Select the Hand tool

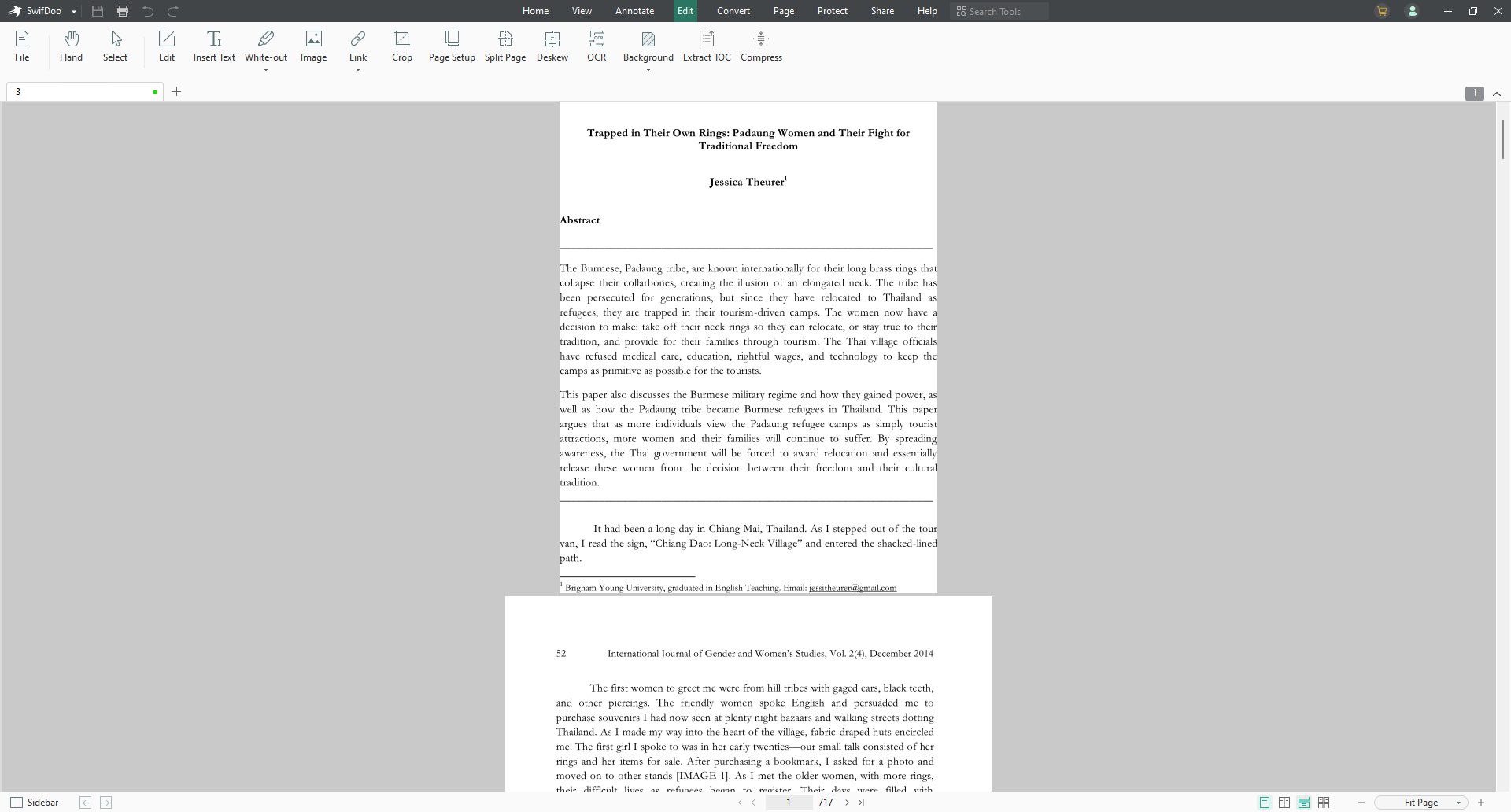tap(71, 46)
